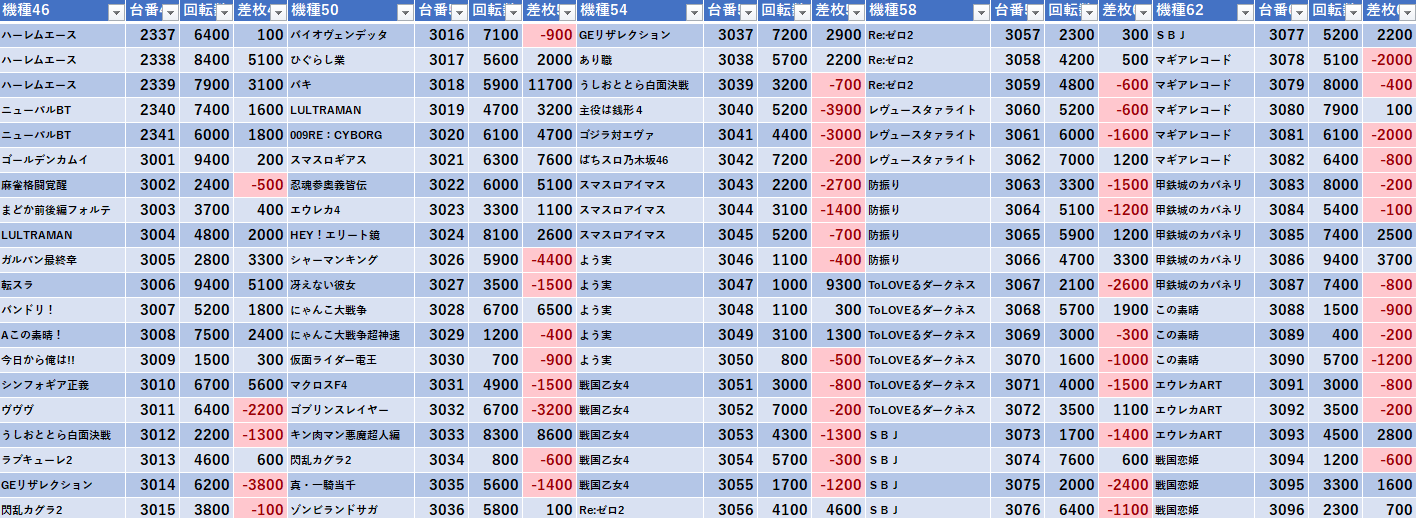This screenshot has width=1417, height=518.
Task: Select 台番 cell 3085
Action: point(1282,235)
